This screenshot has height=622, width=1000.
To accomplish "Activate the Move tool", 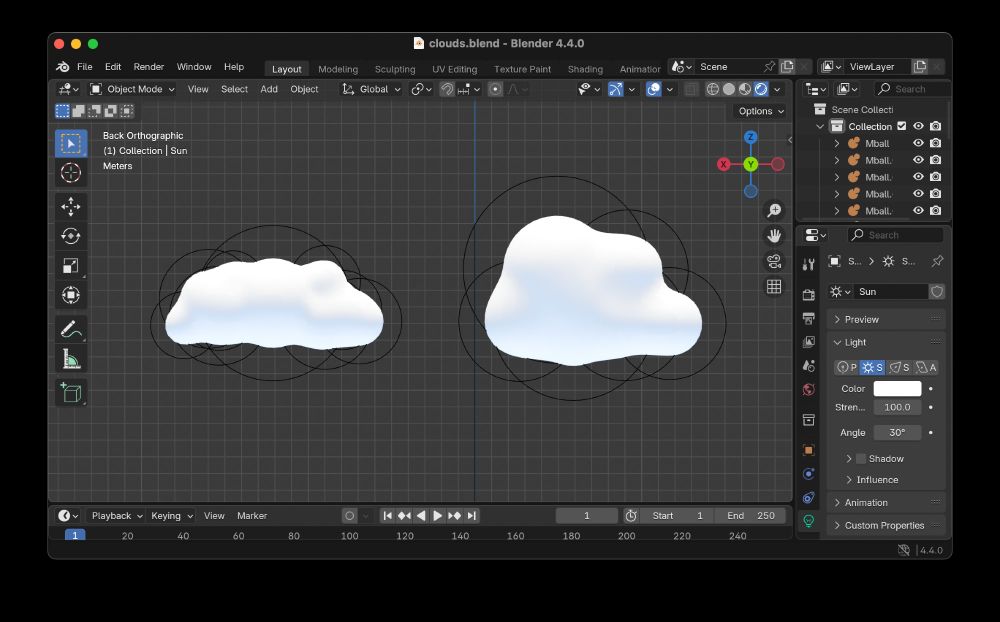I will [x=71, y=206].
